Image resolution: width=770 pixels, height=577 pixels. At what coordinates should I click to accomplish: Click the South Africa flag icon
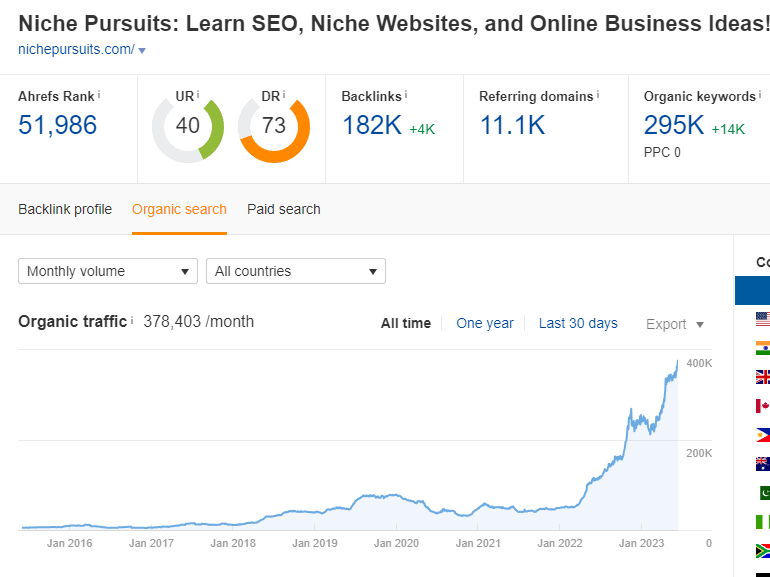(763, 551)
